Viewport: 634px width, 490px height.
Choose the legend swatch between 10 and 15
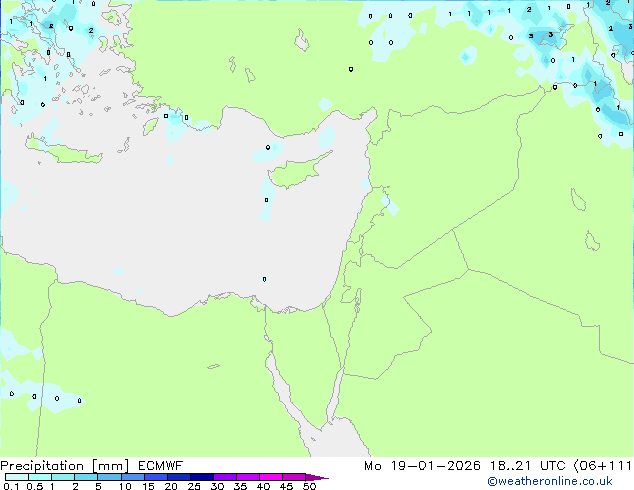coord(133,477)
